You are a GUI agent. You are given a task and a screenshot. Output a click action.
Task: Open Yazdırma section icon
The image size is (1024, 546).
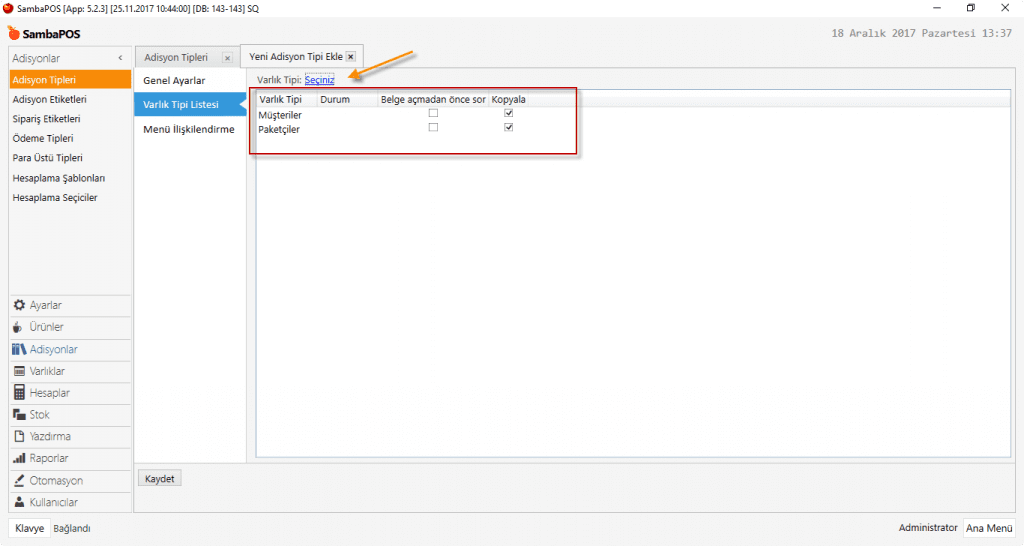(x=19, y=437)
